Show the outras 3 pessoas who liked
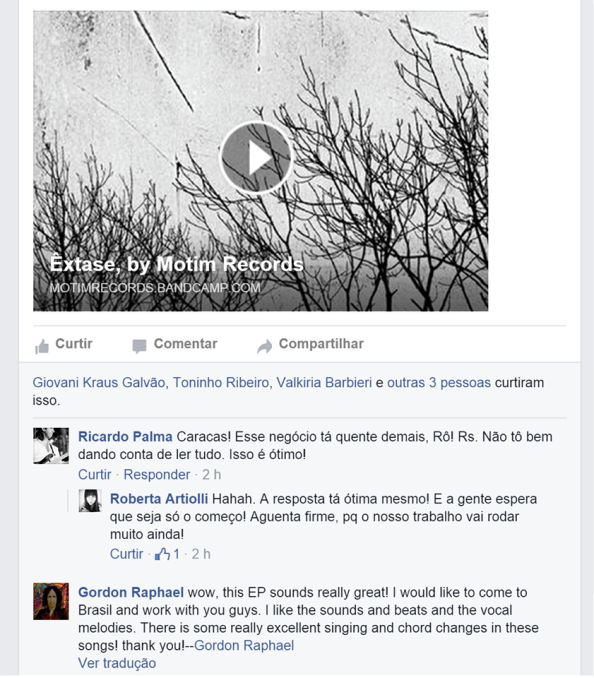Viewport: 594px width, 678px height. (439, 383)
